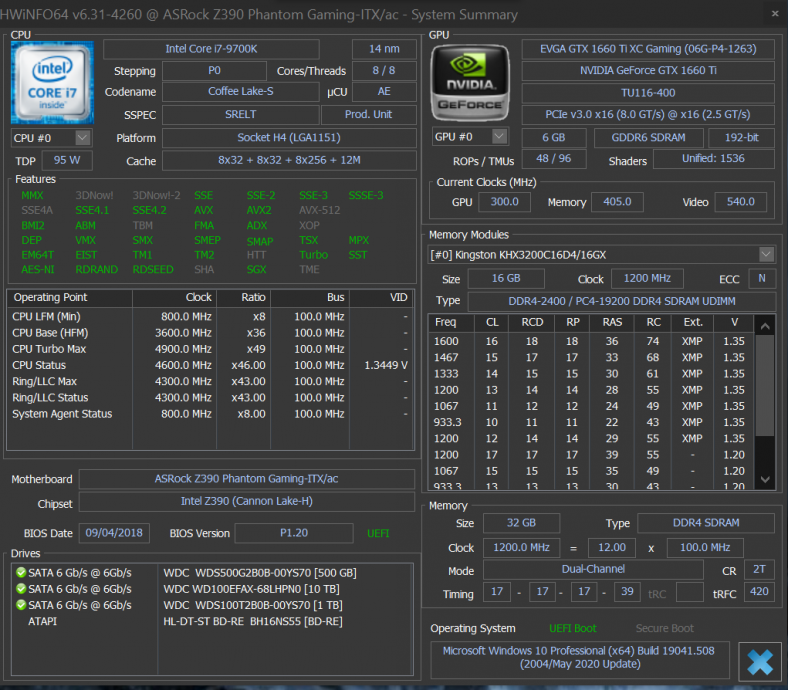Click the Freq column header in memory table
This screenshot has height=690, width=788.
click(446, 322)
